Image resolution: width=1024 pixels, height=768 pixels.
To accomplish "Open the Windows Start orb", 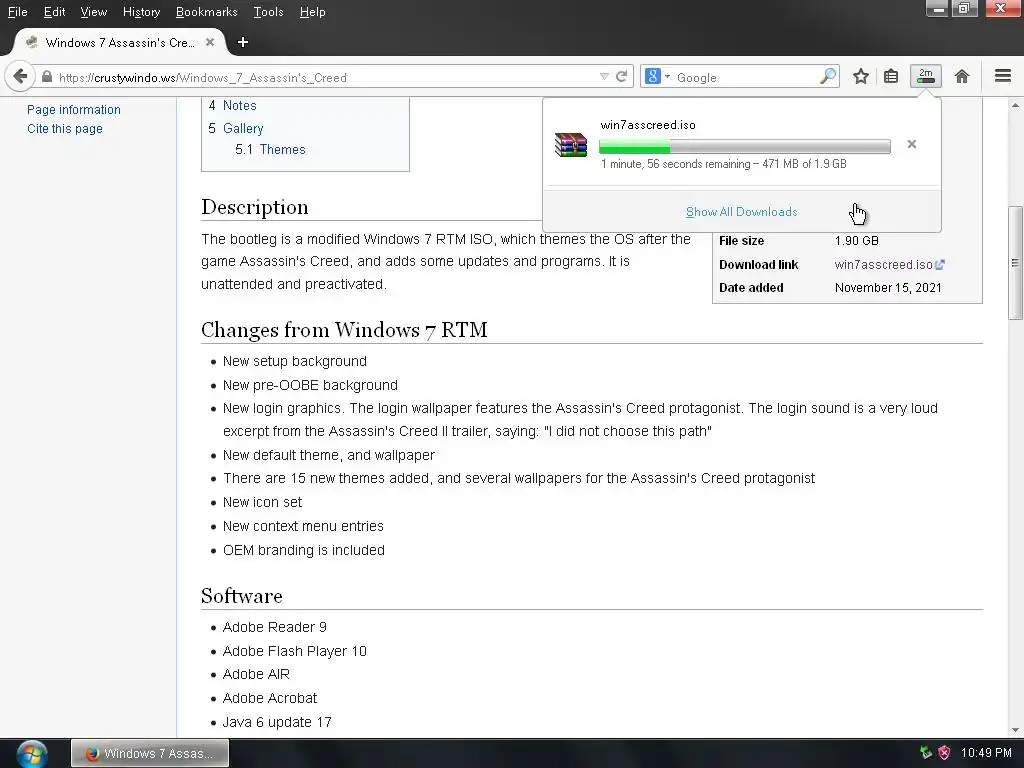I will (x=32, y=754).
